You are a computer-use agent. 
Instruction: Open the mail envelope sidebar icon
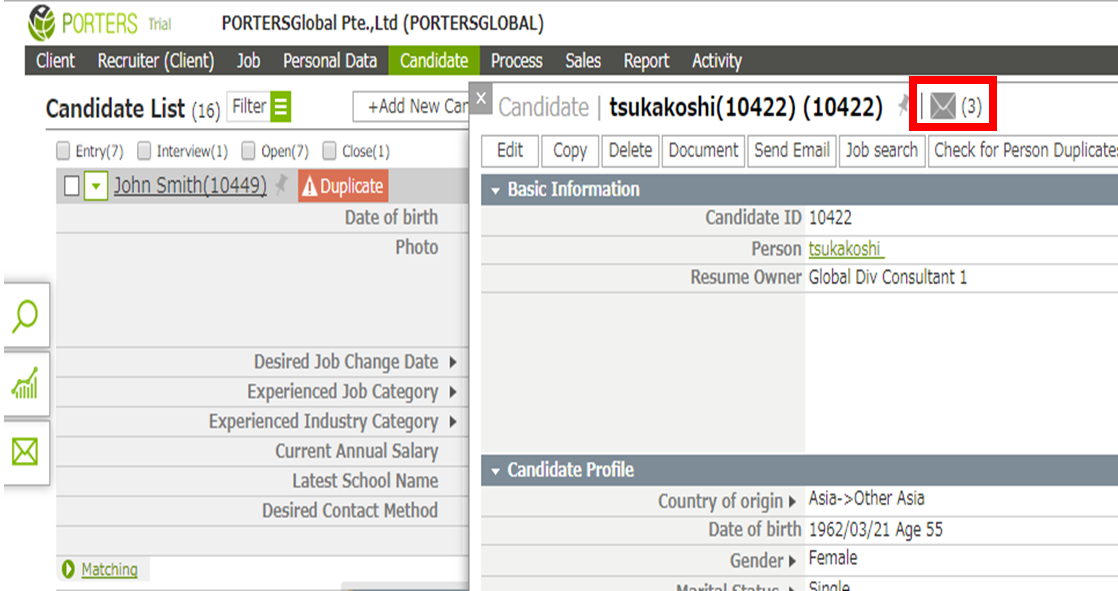pos(26,452)
